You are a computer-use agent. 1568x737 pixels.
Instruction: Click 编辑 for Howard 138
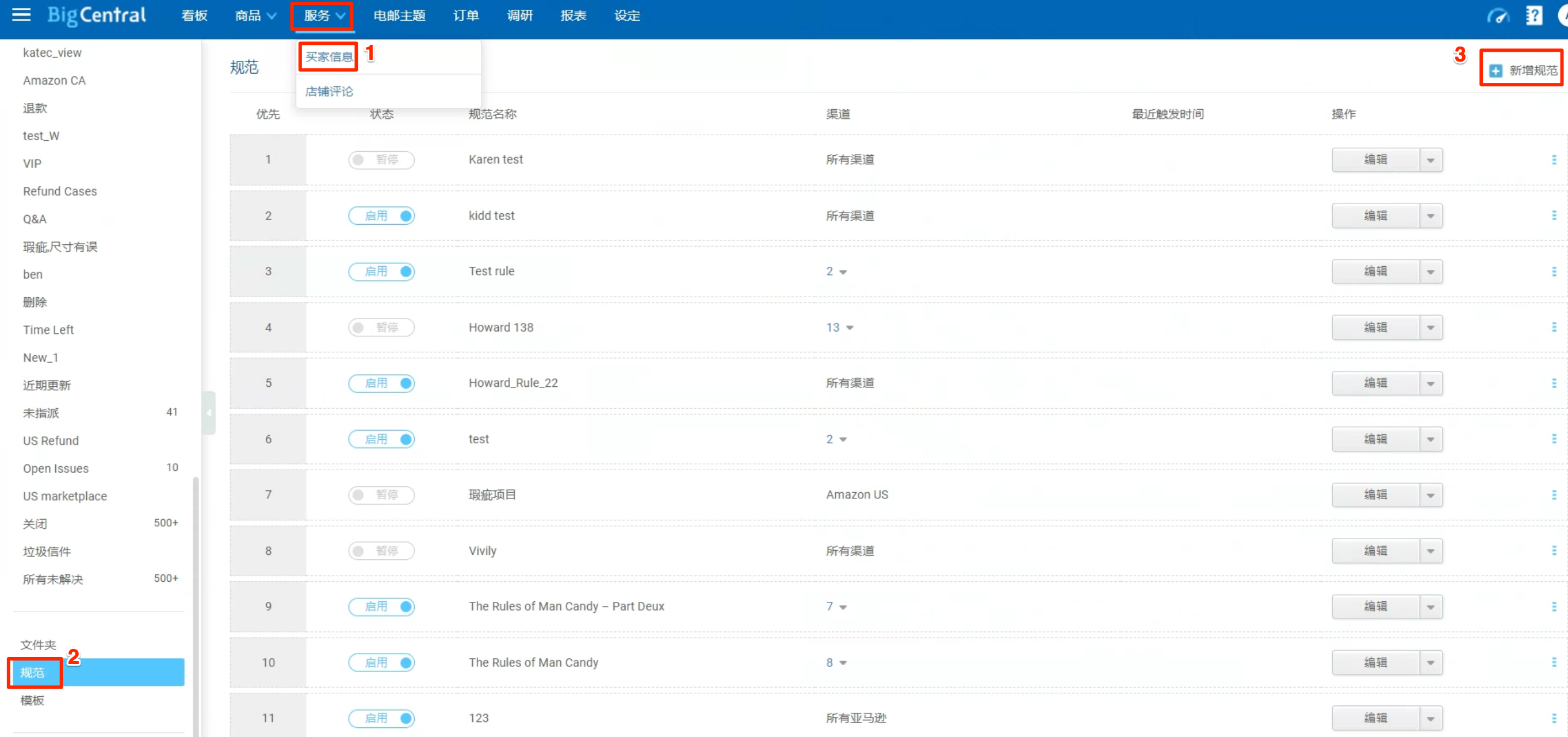tap(1375, 328)
